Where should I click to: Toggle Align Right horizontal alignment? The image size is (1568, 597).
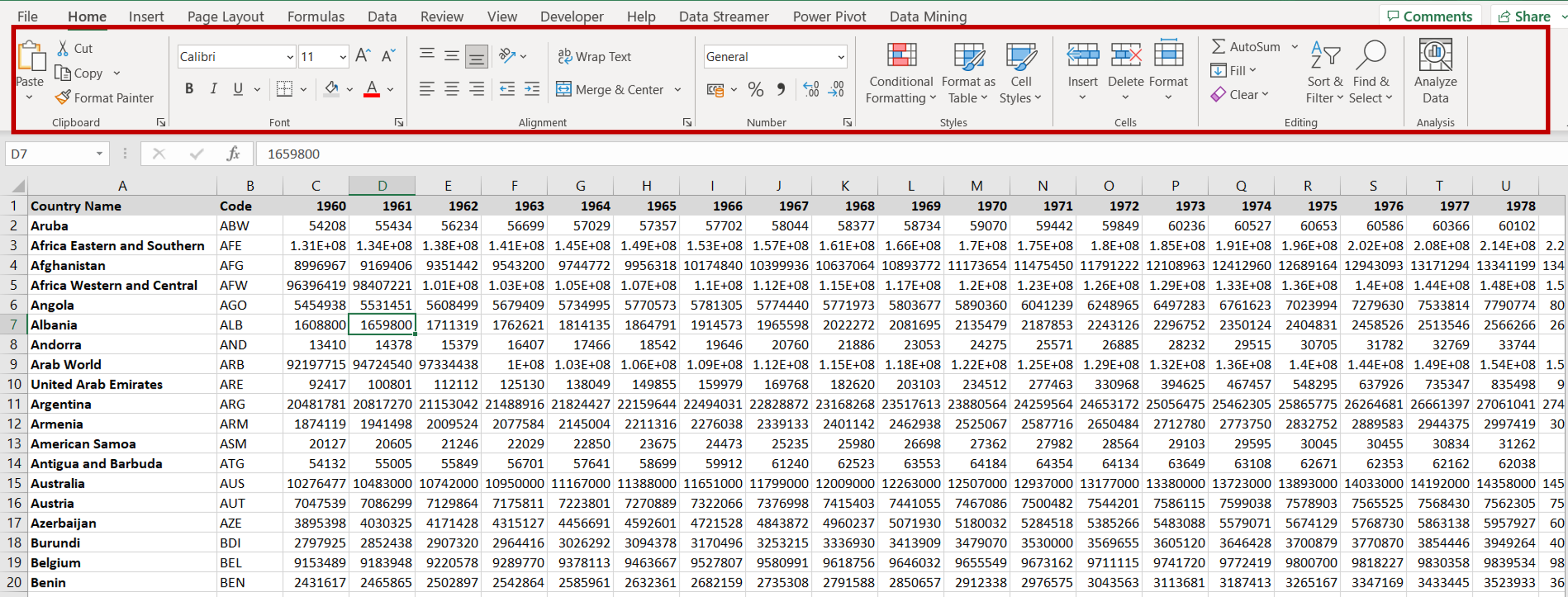coord(477,89)
